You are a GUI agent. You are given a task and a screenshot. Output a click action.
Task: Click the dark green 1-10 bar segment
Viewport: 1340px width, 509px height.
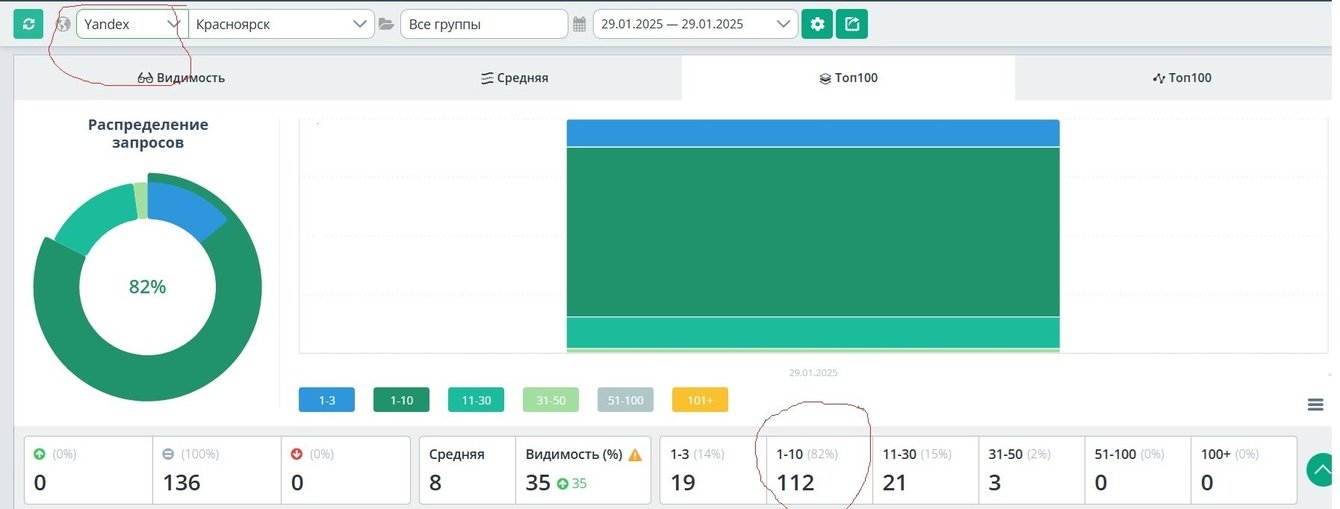pyautogui.click(x=813, y=232)
